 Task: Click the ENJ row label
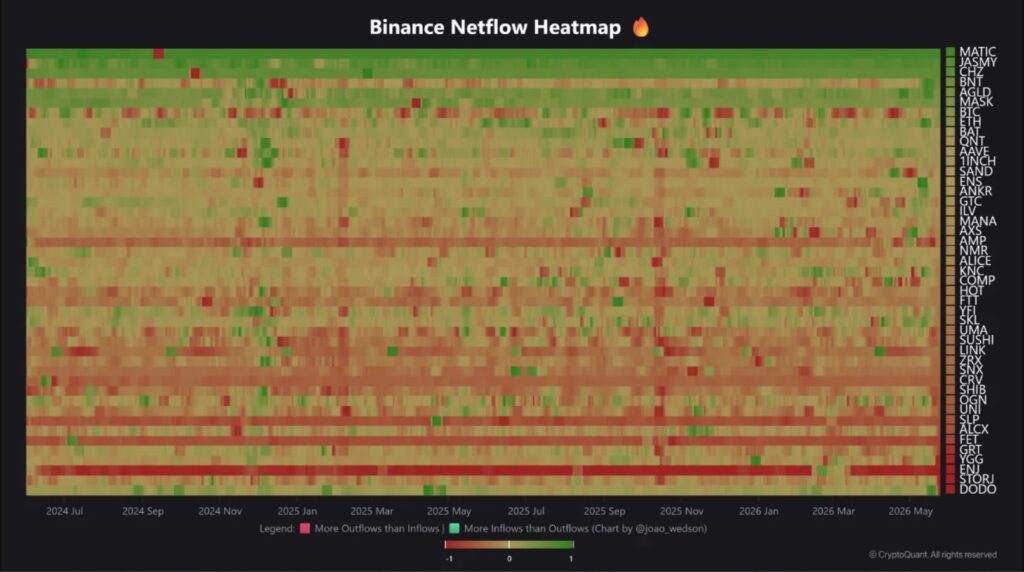pos(969,469)
